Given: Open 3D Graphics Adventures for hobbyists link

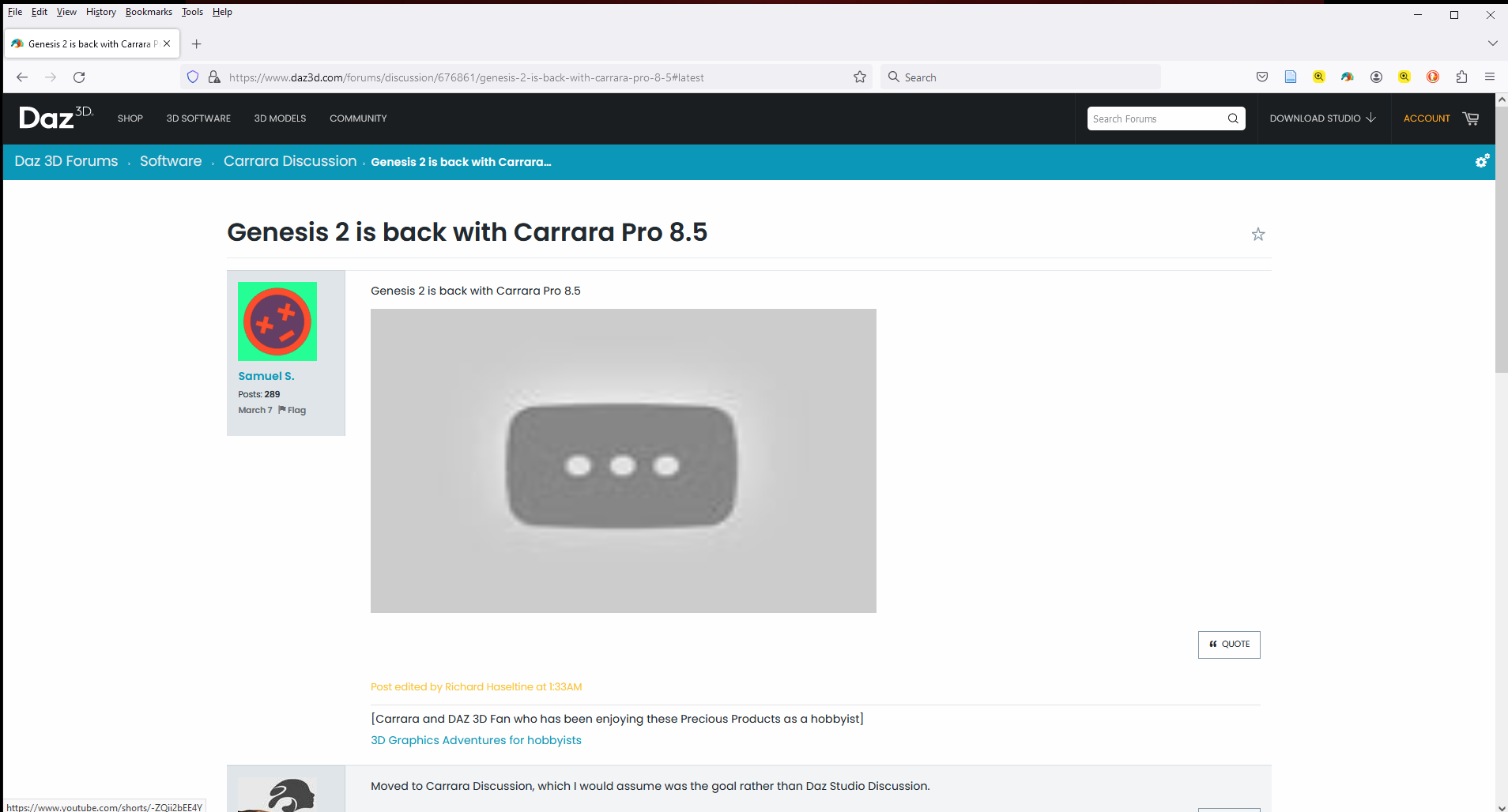Looking at the screenshot, I should coord(476,740).
